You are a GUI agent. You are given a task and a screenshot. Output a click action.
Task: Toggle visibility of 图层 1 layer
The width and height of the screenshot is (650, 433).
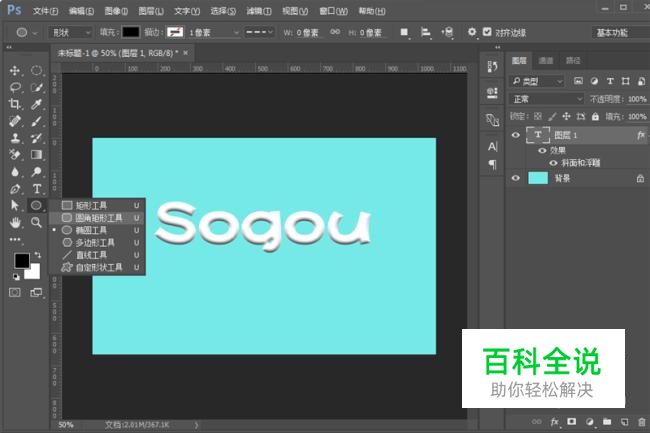516,135
